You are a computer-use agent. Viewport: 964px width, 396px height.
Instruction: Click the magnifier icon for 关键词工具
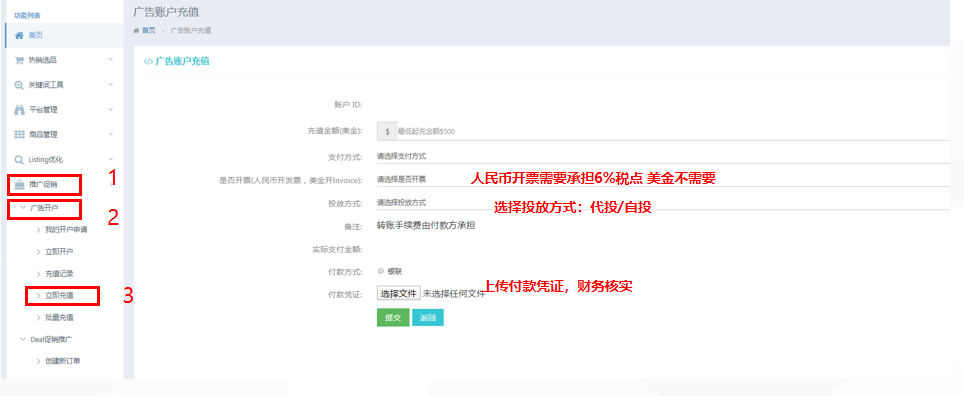[x=19, y=85]
